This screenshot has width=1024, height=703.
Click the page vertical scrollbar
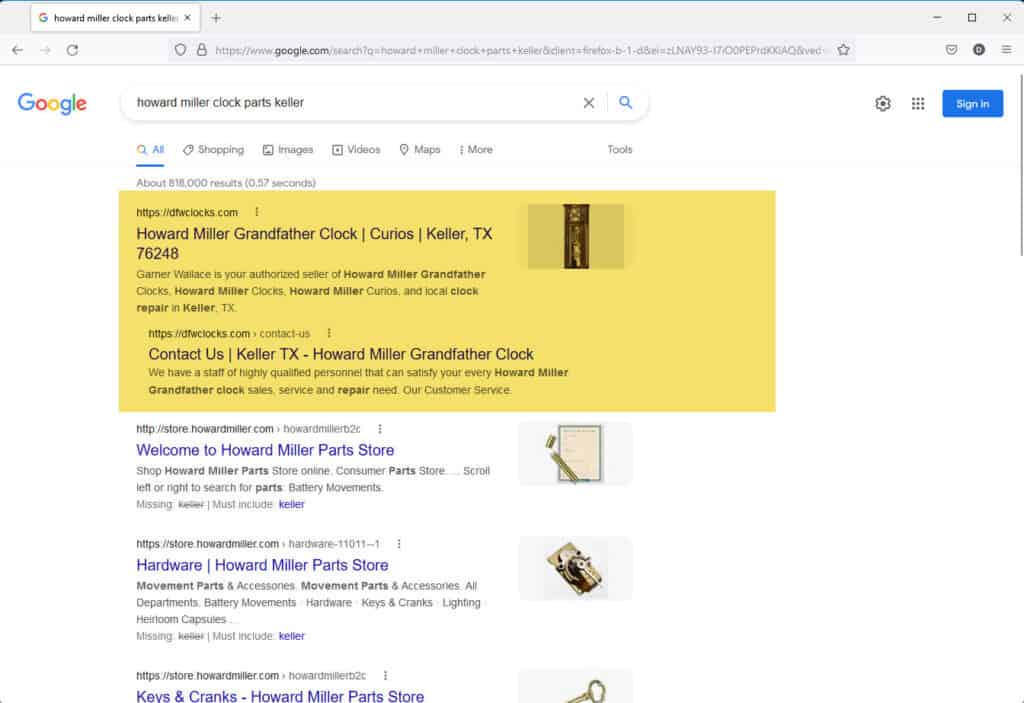pos(1021,165)
